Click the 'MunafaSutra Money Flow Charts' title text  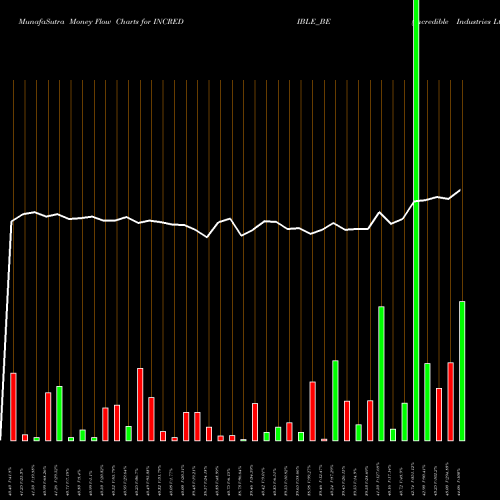click(x=78, y=22)
